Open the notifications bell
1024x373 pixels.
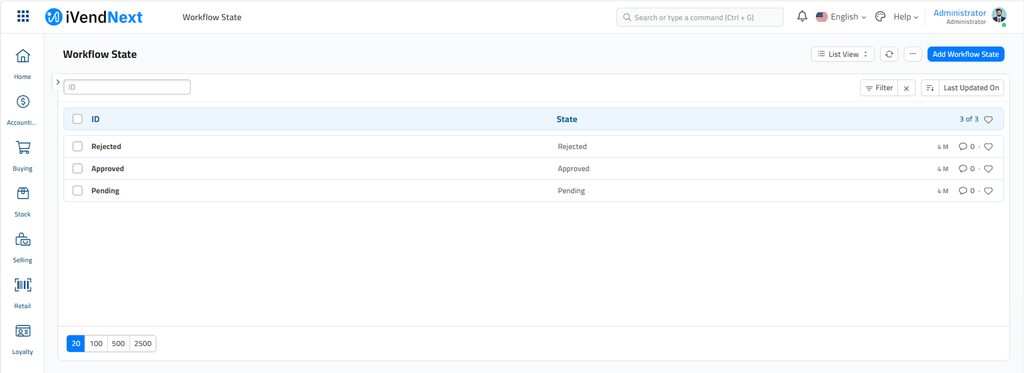click(803, 17)
